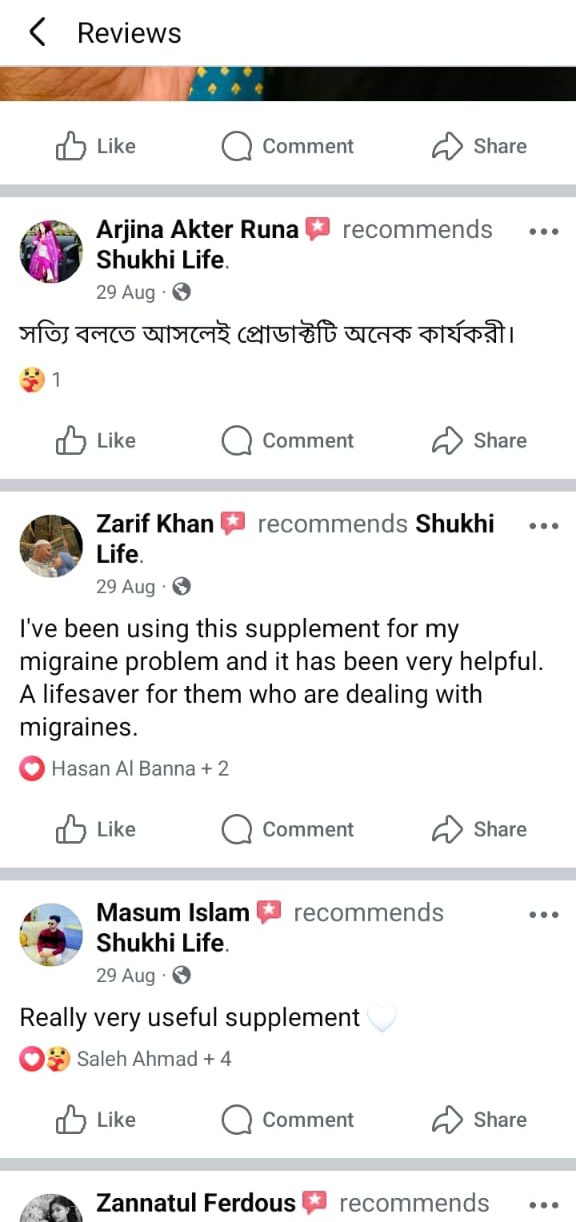Open comments on Arjina Akter Runa's post
Screen dimensions: 576x1222
[288, 441]
